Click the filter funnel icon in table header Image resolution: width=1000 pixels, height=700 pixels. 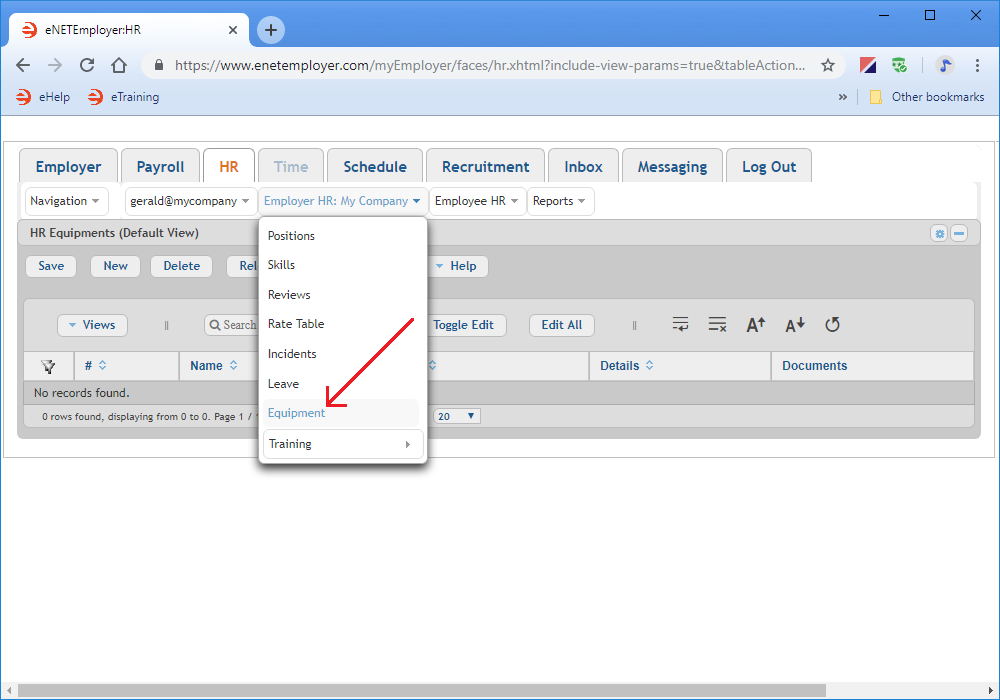pos(48,366)
